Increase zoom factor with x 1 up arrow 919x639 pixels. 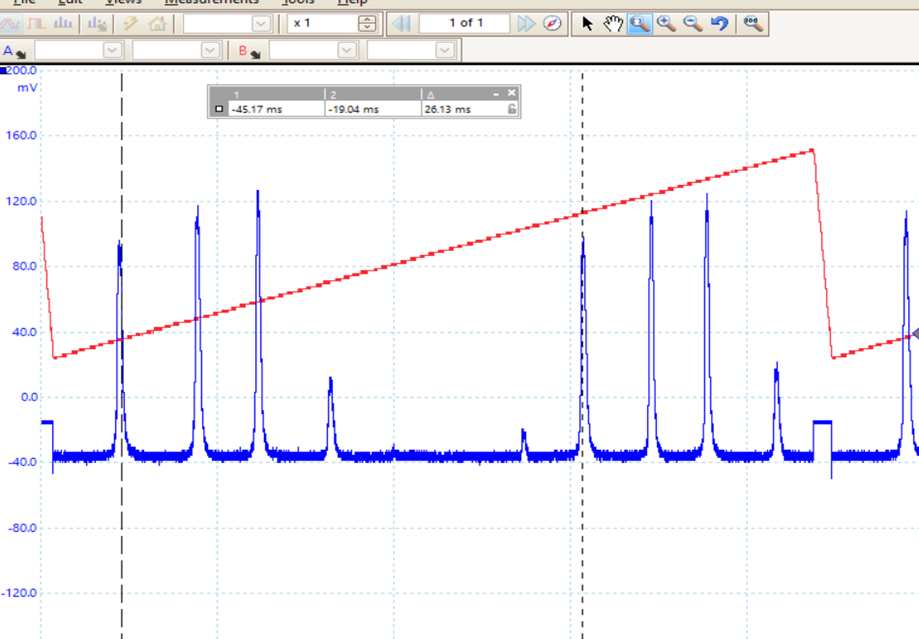coord(367,19)
